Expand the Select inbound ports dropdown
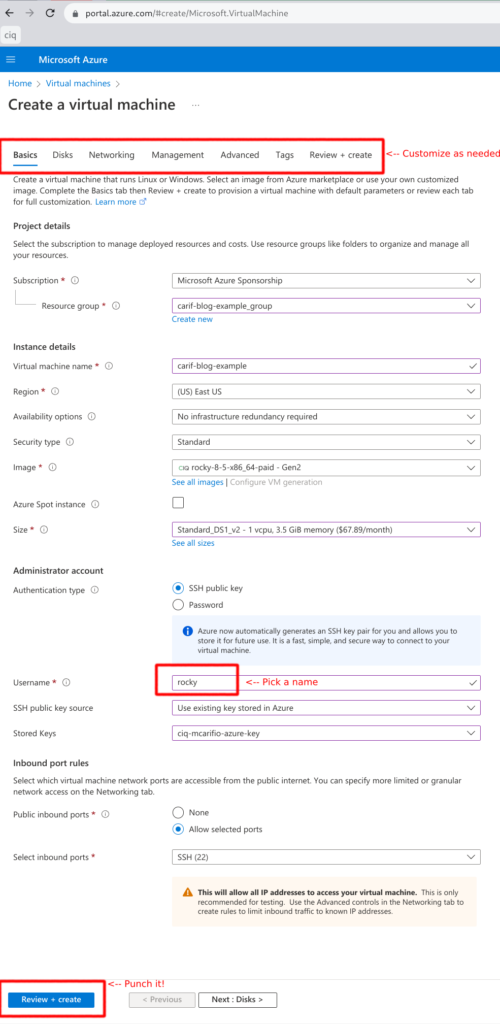This screenshot has height=1024, width=500. point(326,857)
